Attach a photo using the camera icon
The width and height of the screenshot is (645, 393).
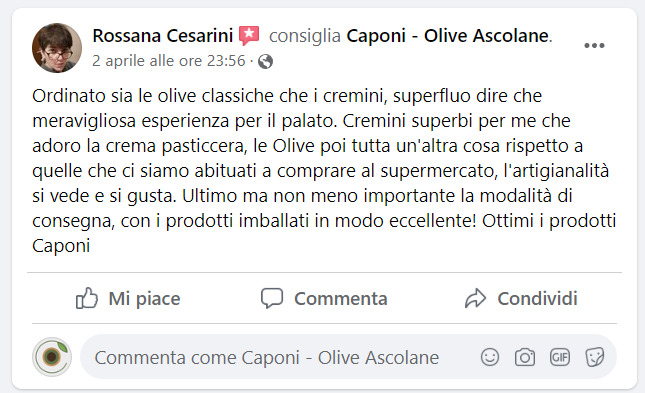pyautogui.click(x=525, y=357)
